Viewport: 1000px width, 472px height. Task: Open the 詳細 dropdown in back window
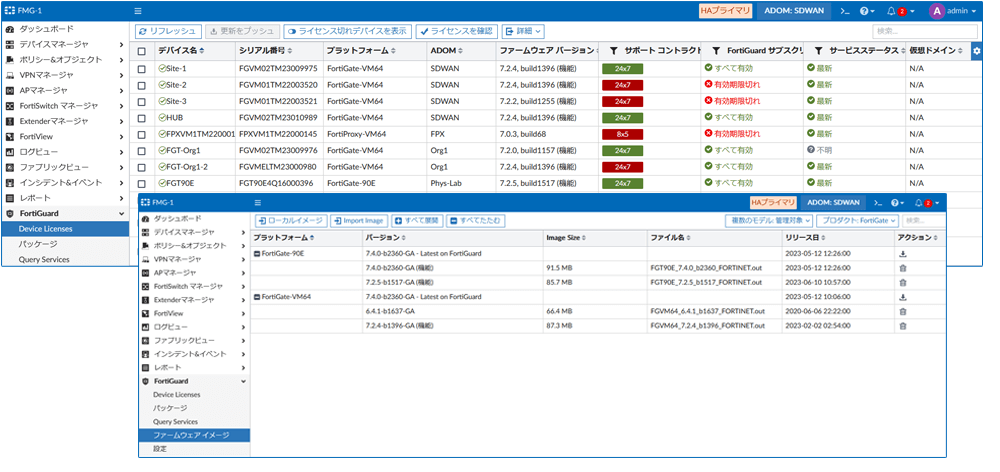tap(523, 31)
